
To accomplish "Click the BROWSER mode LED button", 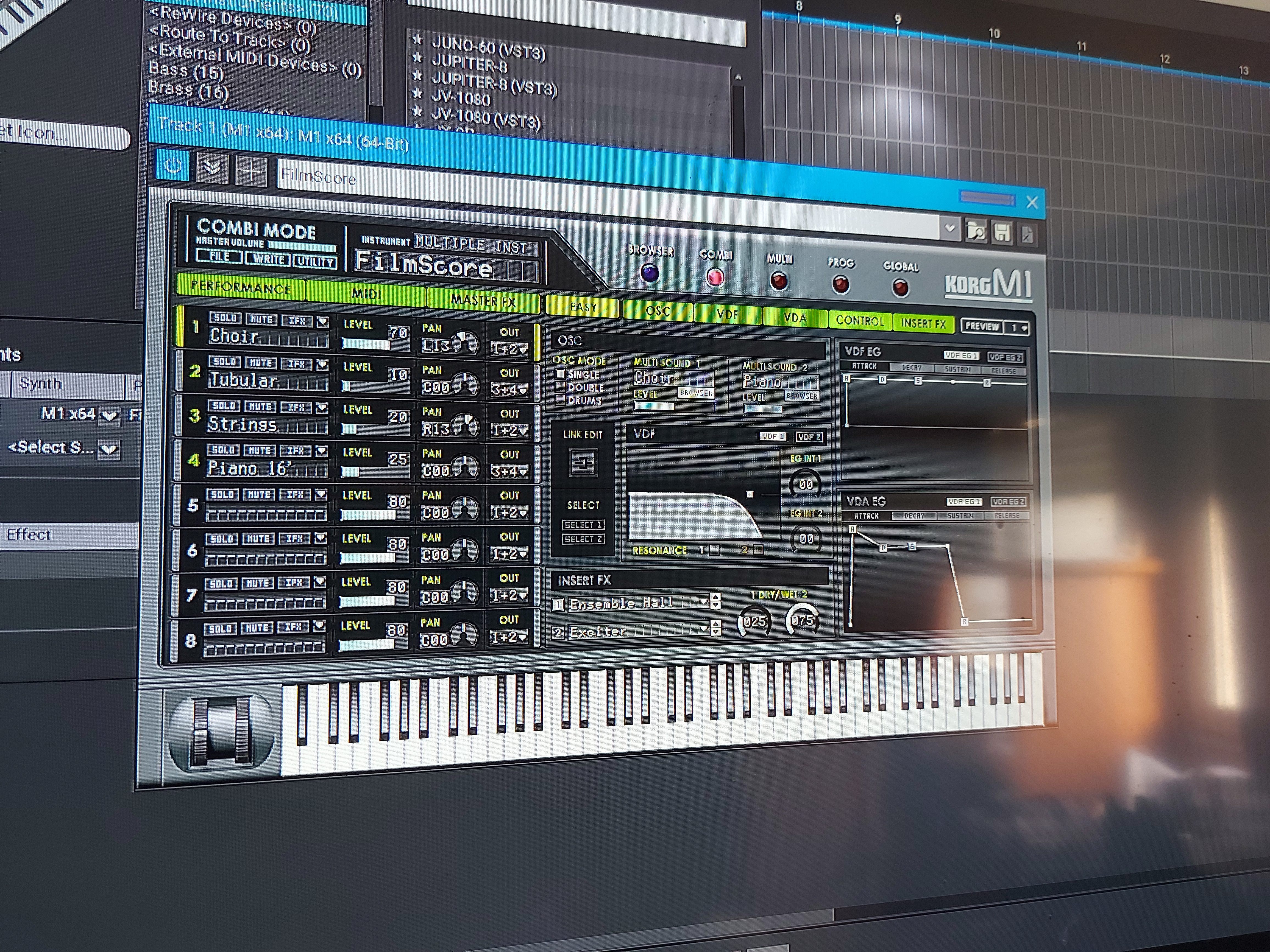I will pyautogui.click(x=649, y=273).
